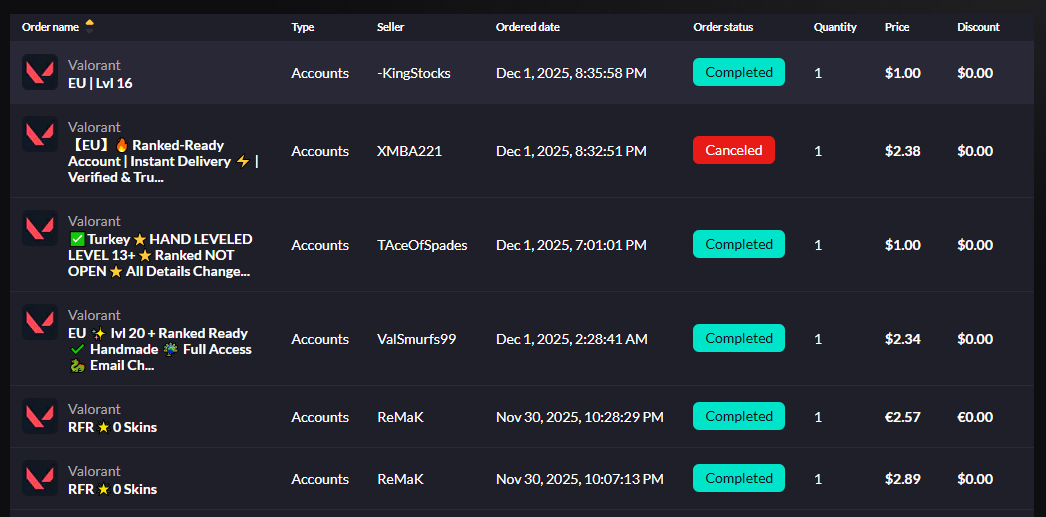
Task: Click date Nov 30, 2025, 10:07:13 PM
Action: click(580, 480)
